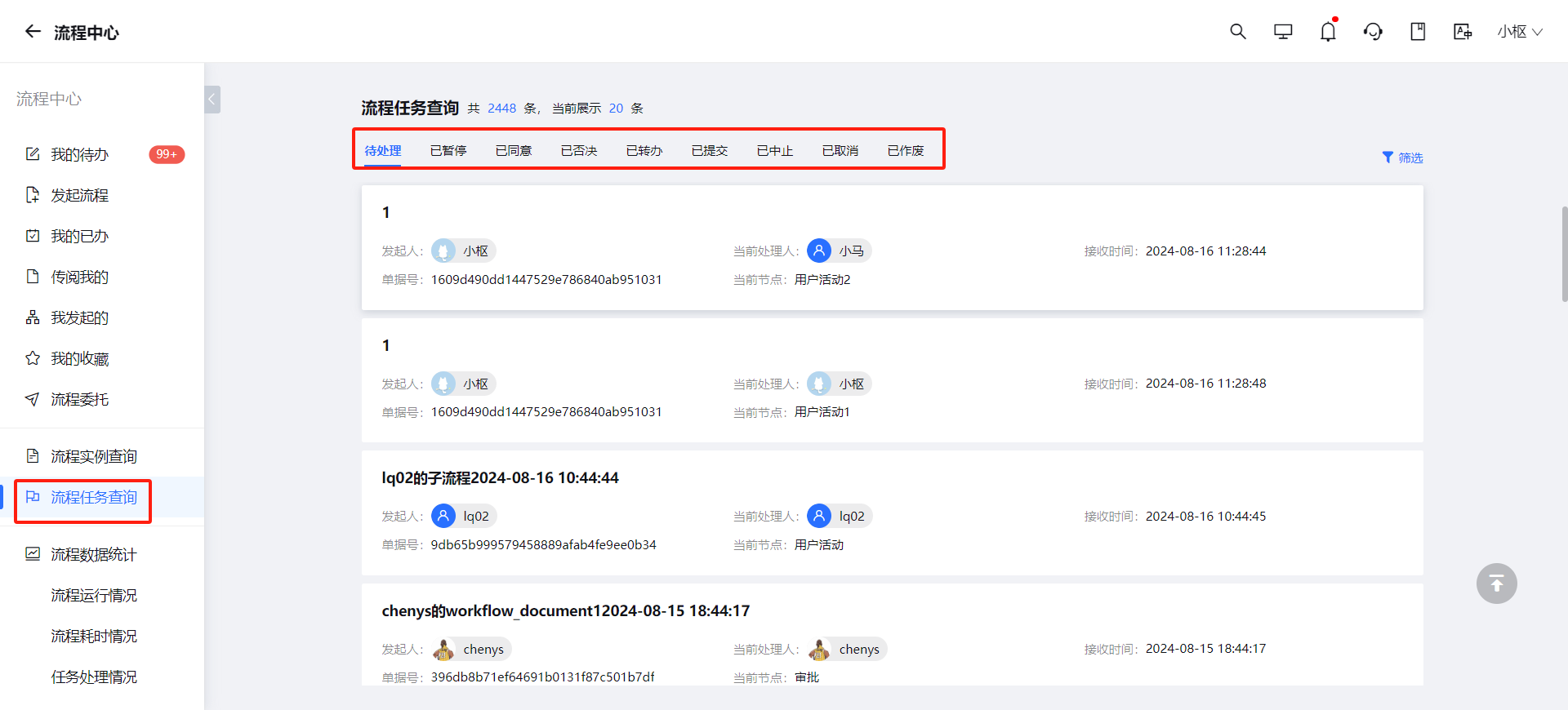The height and width of the screenshot is (710, 1568).
Task: Click the 传阅我的 file icon
Action: (x=33, y=276)
